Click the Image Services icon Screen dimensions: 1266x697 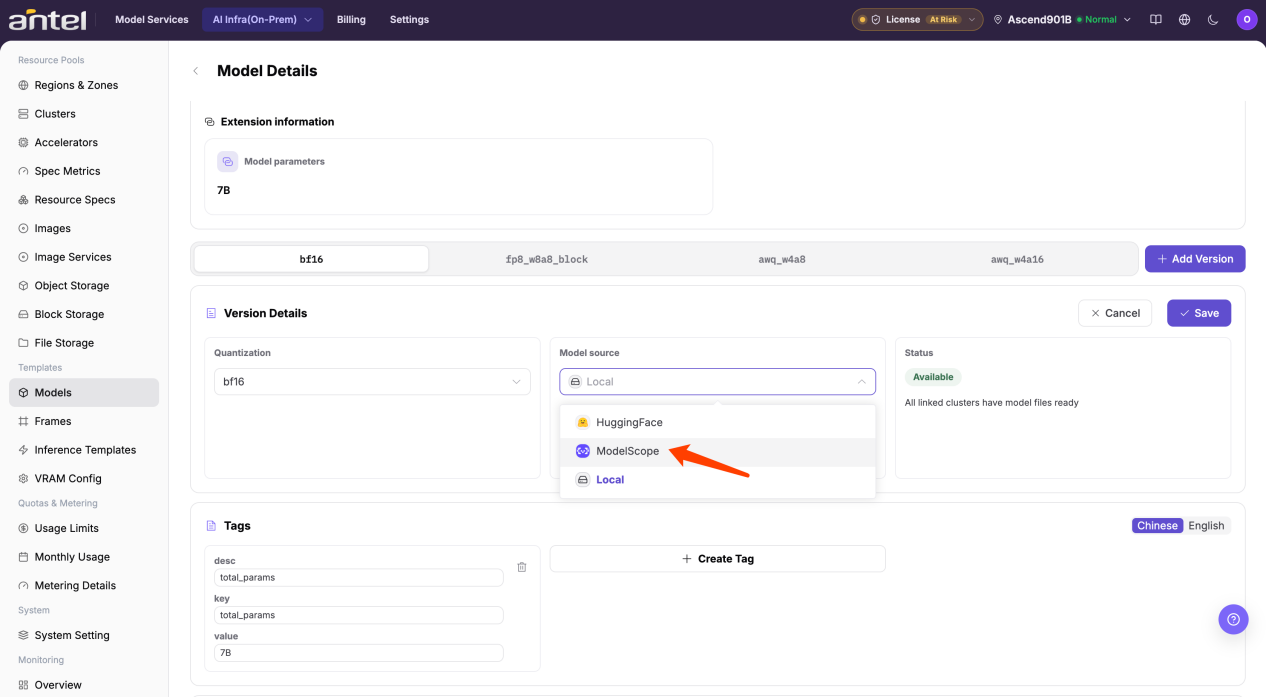(x=24, y=257)
